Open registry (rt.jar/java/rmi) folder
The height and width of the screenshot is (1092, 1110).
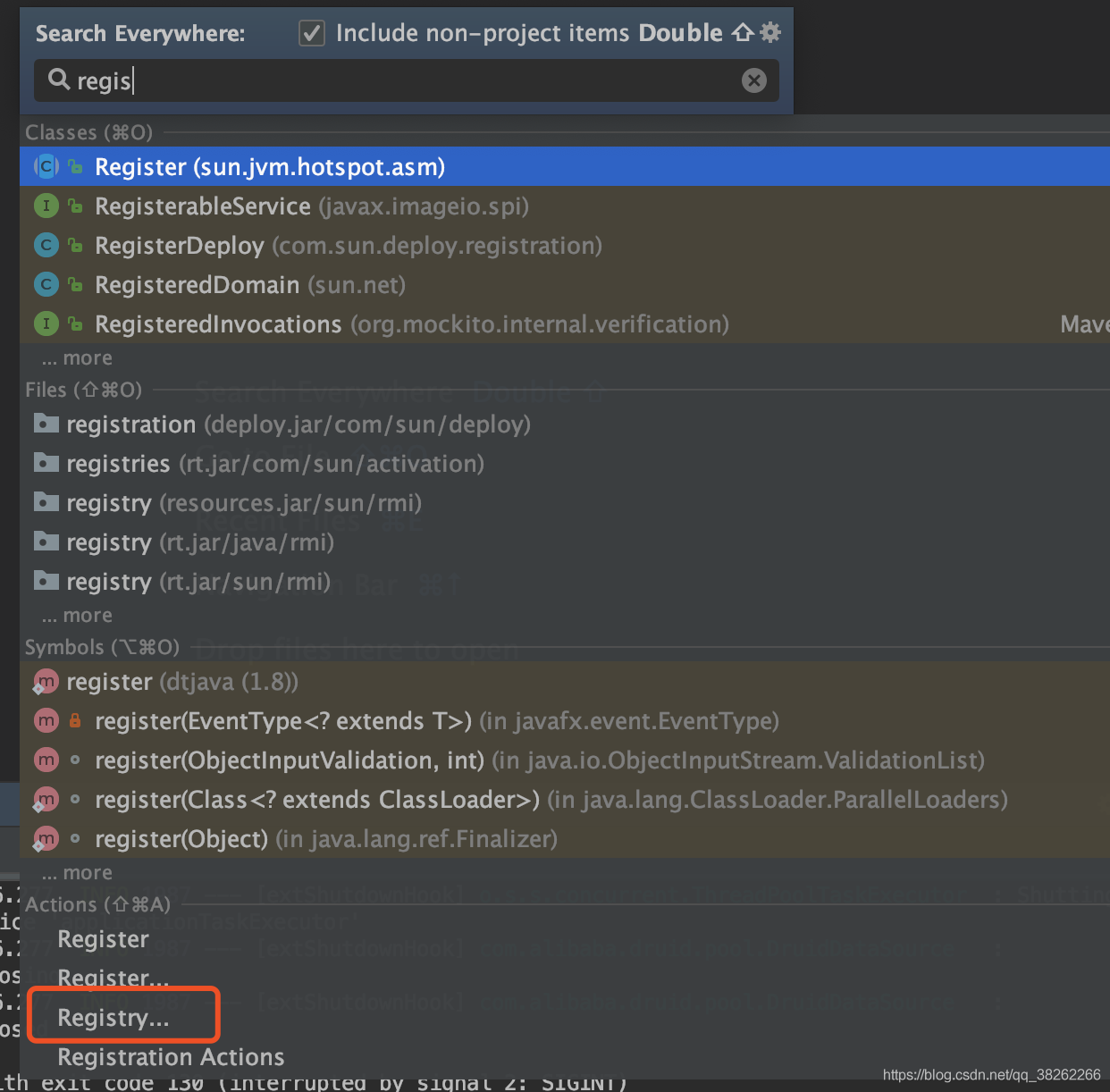[565, 542]
